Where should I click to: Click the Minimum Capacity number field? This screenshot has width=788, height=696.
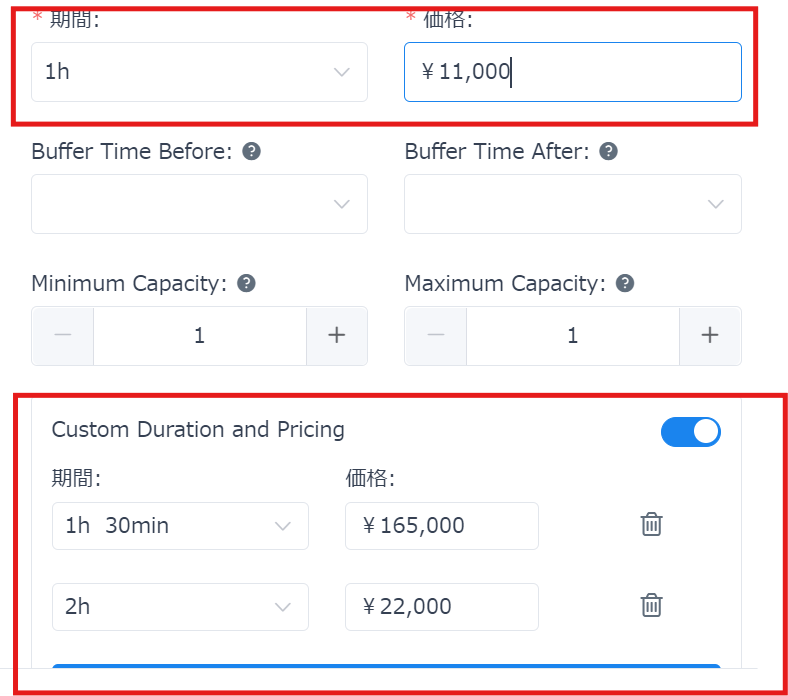199,336
